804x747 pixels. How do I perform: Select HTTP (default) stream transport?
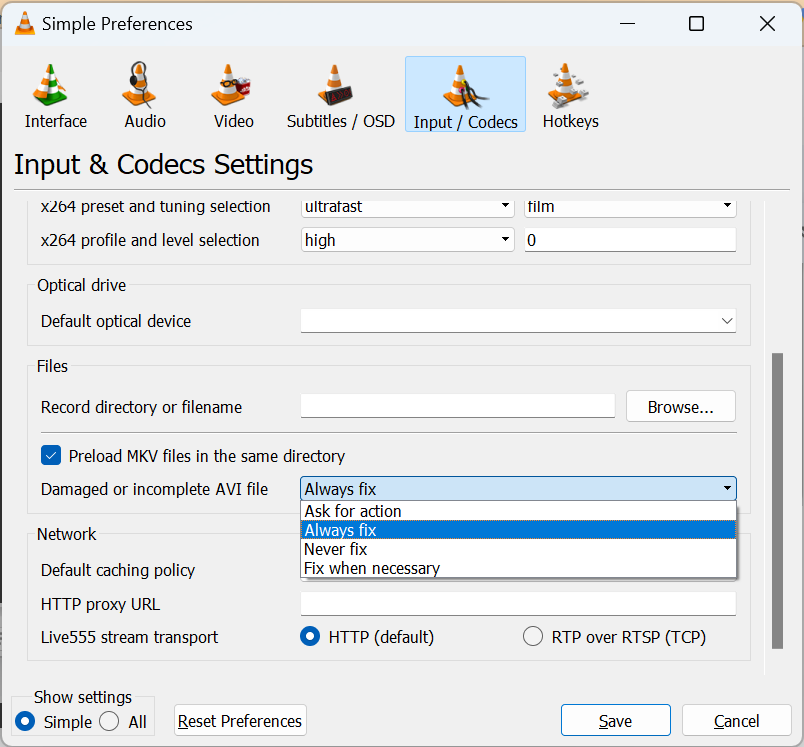click(x=311, y=637)
